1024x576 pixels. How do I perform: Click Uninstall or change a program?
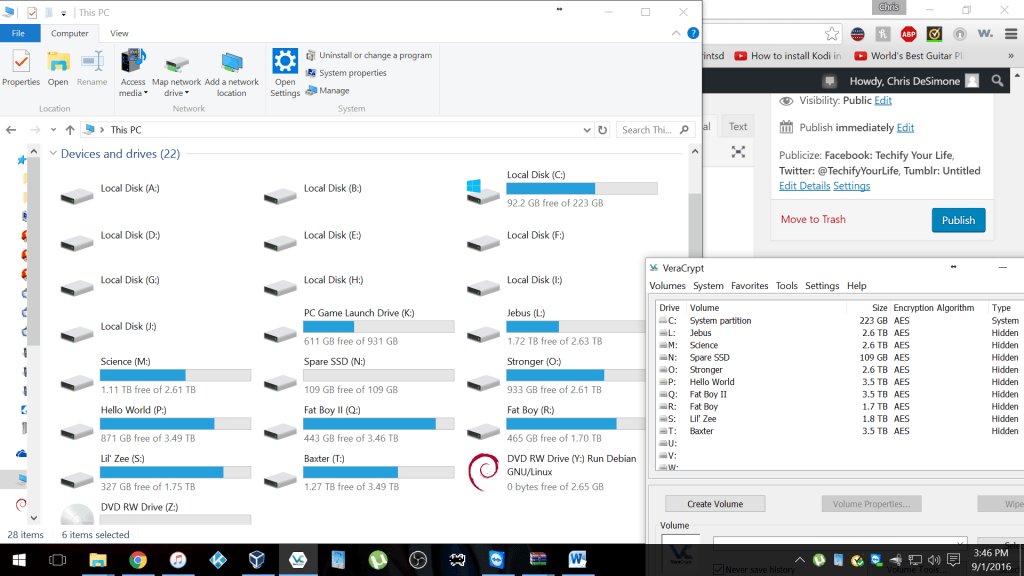click(x=369, y=56)
